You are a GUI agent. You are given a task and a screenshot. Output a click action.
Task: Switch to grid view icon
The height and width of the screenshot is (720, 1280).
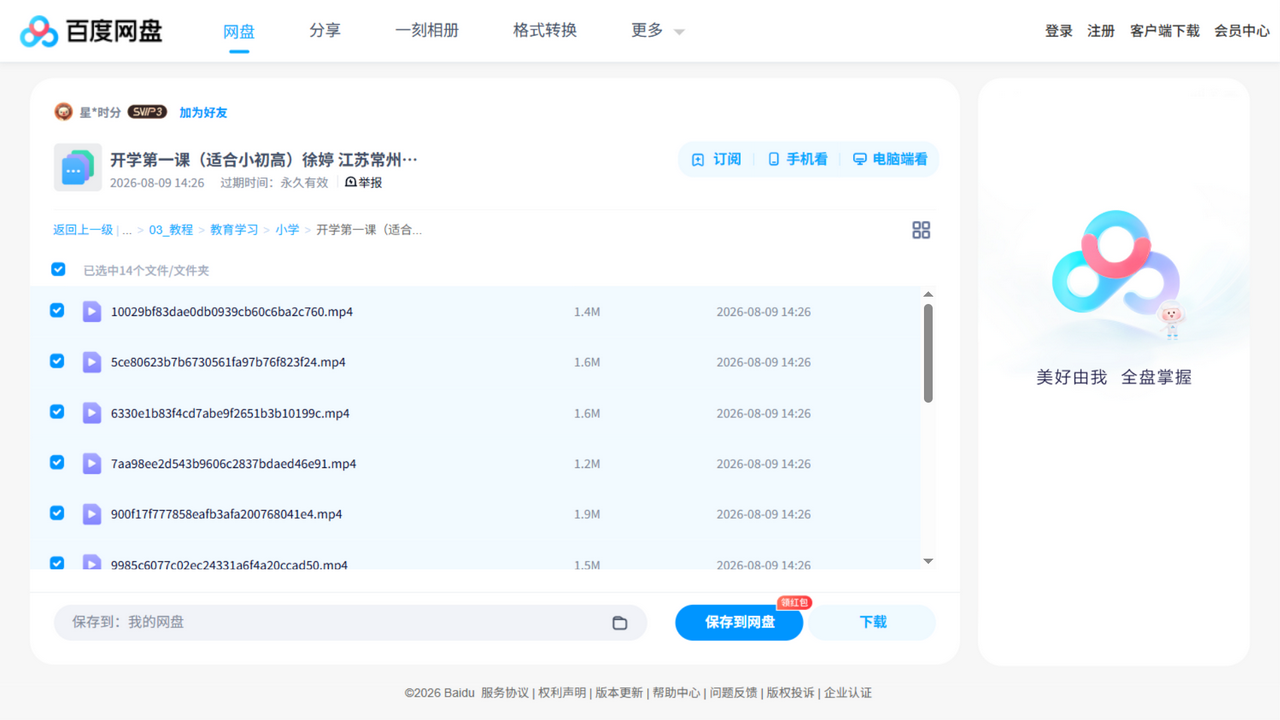921,230
